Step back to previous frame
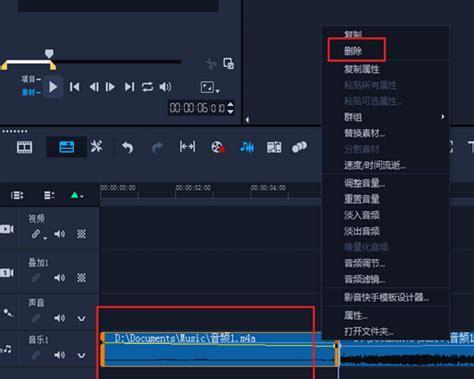This screenshot has height=379, width=474. pyautogui.click(x=94, y=87)
